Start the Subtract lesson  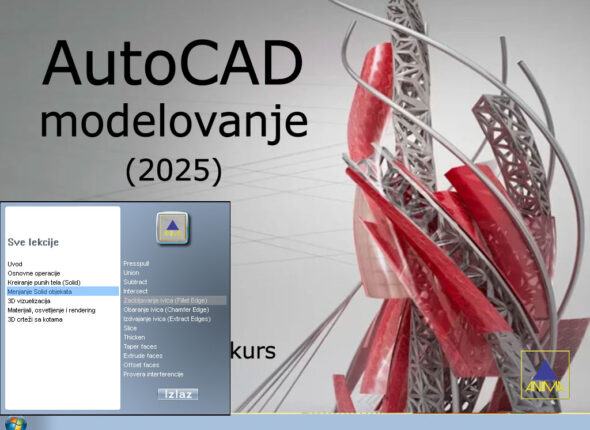(x=135, y=282)
